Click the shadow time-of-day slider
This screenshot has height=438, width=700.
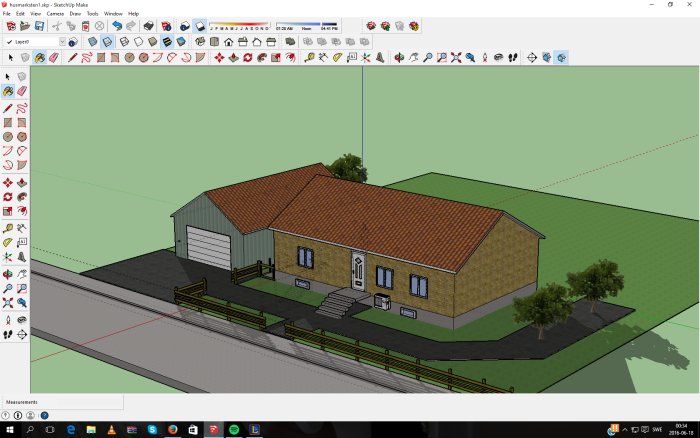tap(307, 26)
